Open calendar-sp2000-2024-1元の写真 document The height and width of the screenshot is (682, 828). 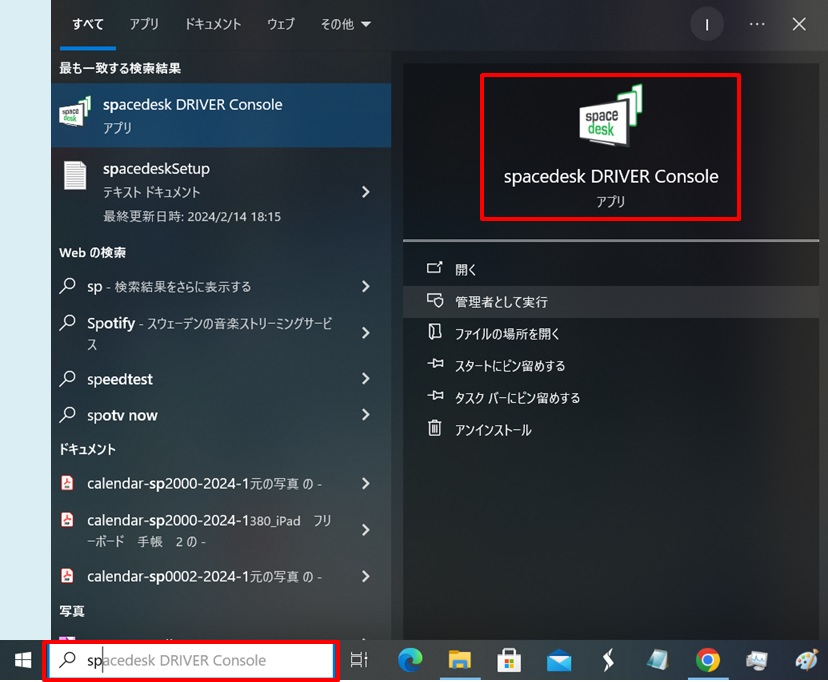pos(221,484)
